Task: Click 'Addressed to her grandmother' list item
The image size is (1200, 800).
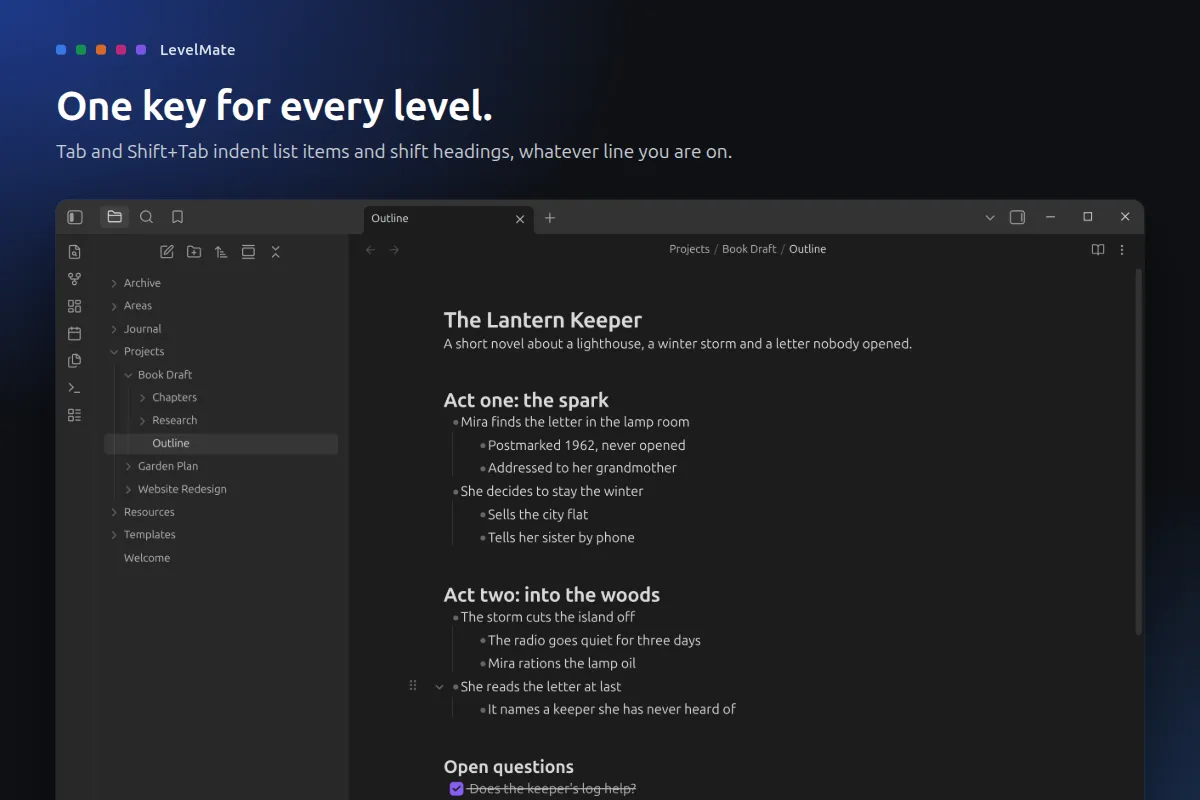Action: click(x=582, y=468)
